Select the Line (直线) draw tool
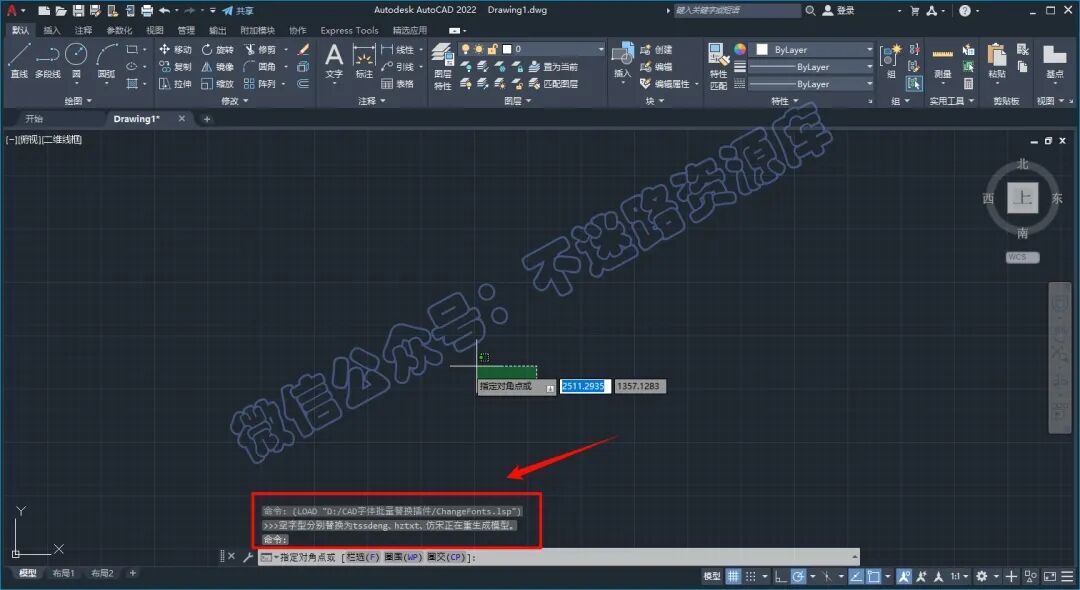The image size is (1080, 590). 19,60
